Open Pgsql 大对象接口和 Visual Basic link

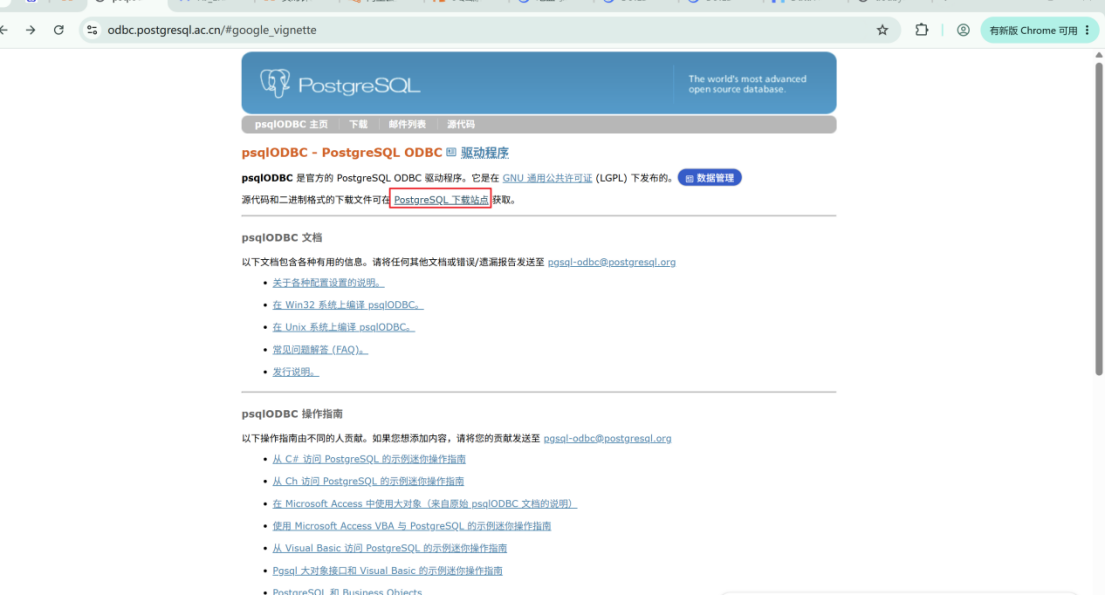tap(387, 571)
